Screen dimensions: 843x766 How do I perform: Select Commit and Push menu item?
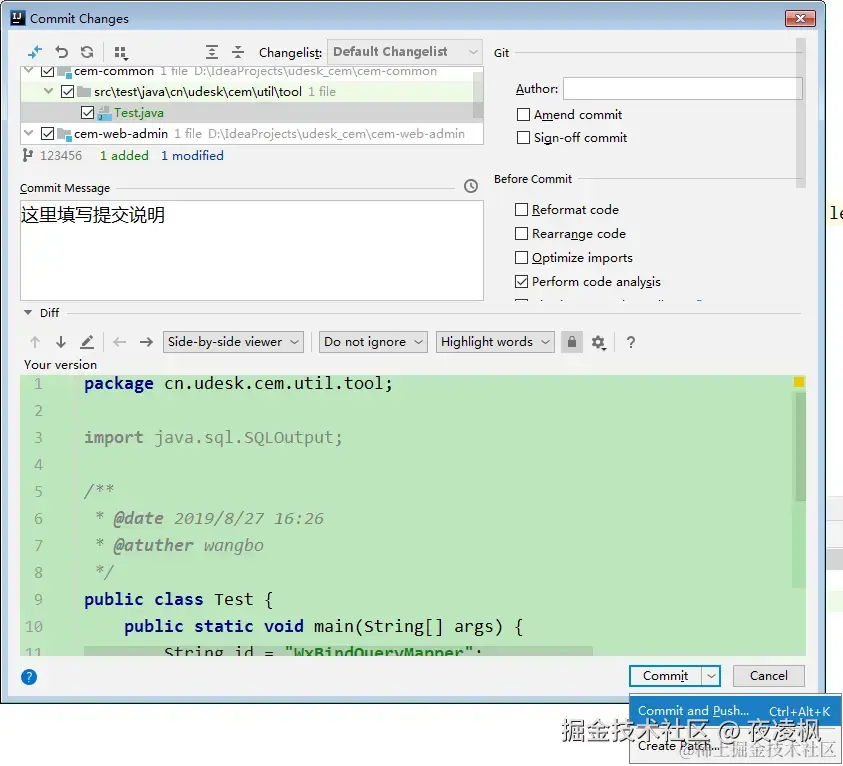pos(735,711)
